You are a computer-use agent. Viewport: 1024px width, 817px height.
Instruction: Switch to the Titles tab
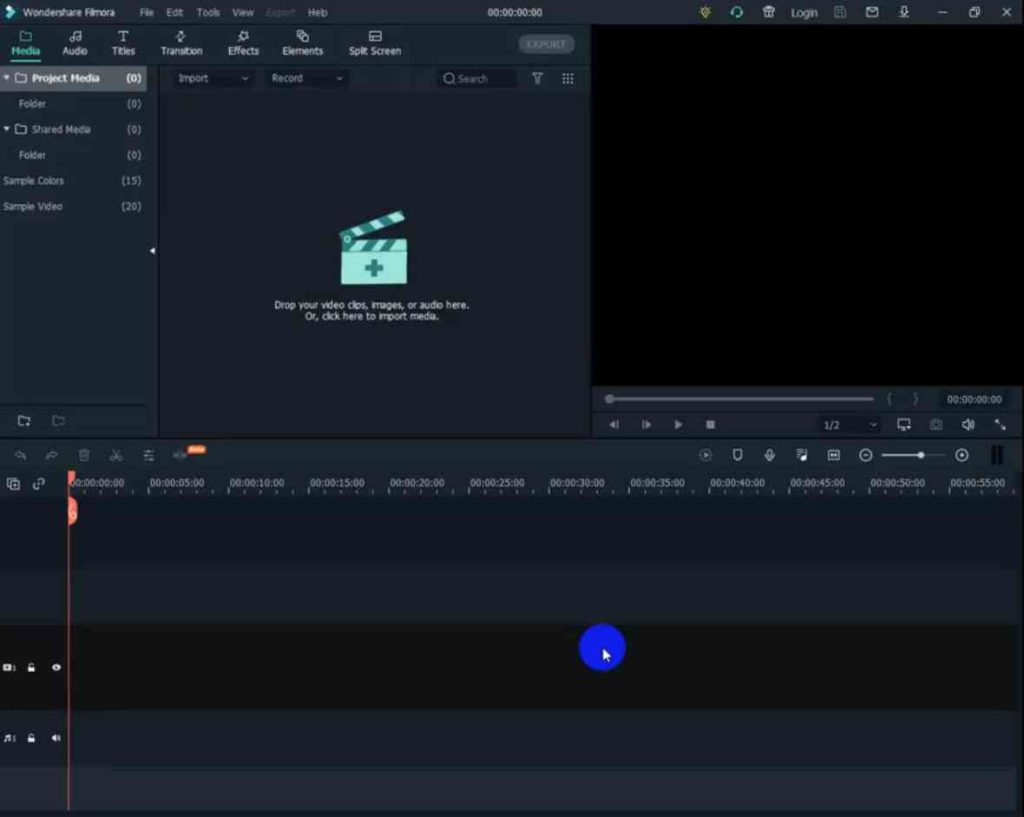[123, 43]
